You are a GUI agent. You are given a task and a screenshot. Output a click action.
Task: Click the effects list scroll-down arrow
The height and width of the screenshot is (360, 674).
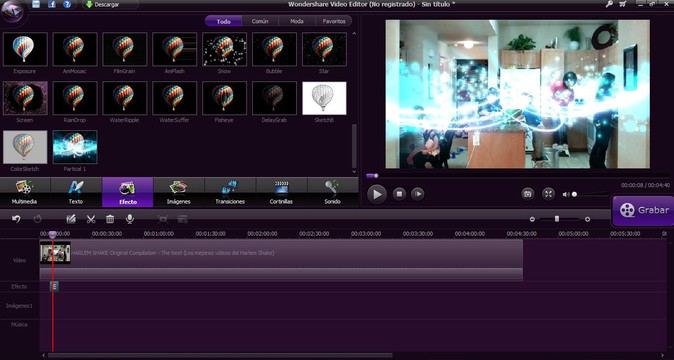tap(354, 172)
